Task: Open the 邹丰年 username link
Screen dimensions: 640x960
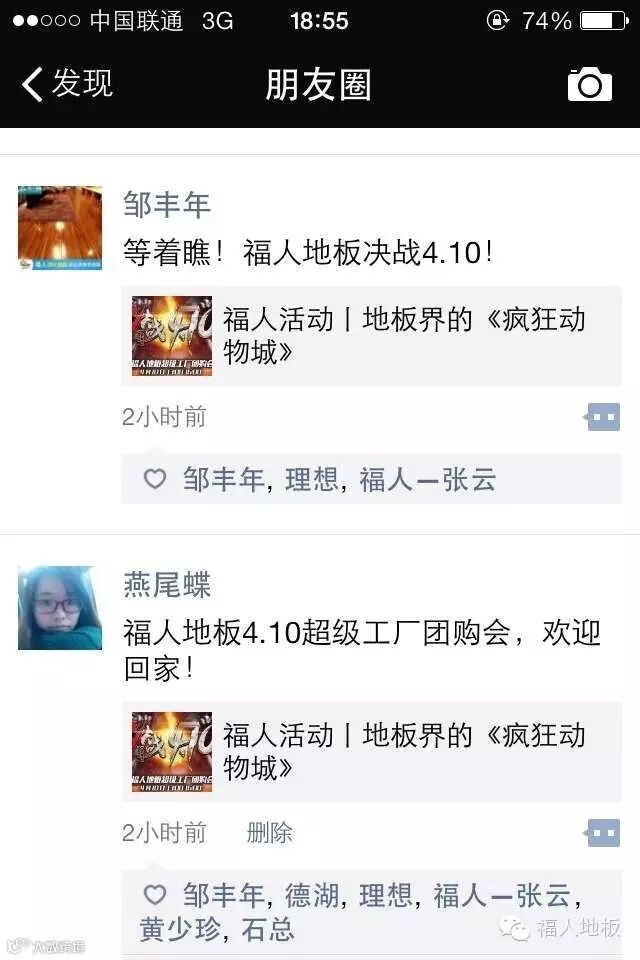Action: pos(167,204)
